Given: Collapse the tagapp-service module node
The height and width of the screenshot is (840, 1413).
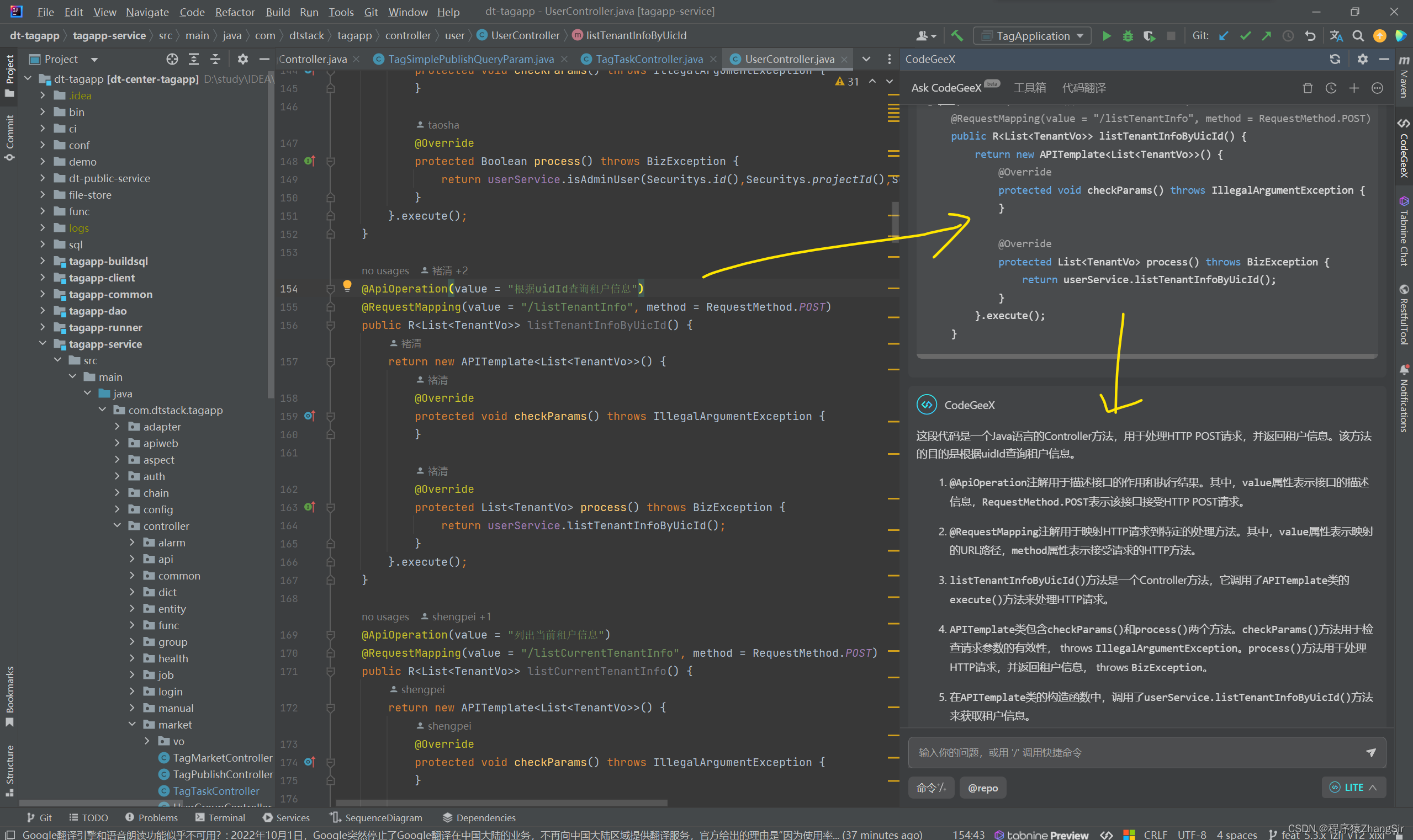Looking at the screenshot, I should point(43,344).
